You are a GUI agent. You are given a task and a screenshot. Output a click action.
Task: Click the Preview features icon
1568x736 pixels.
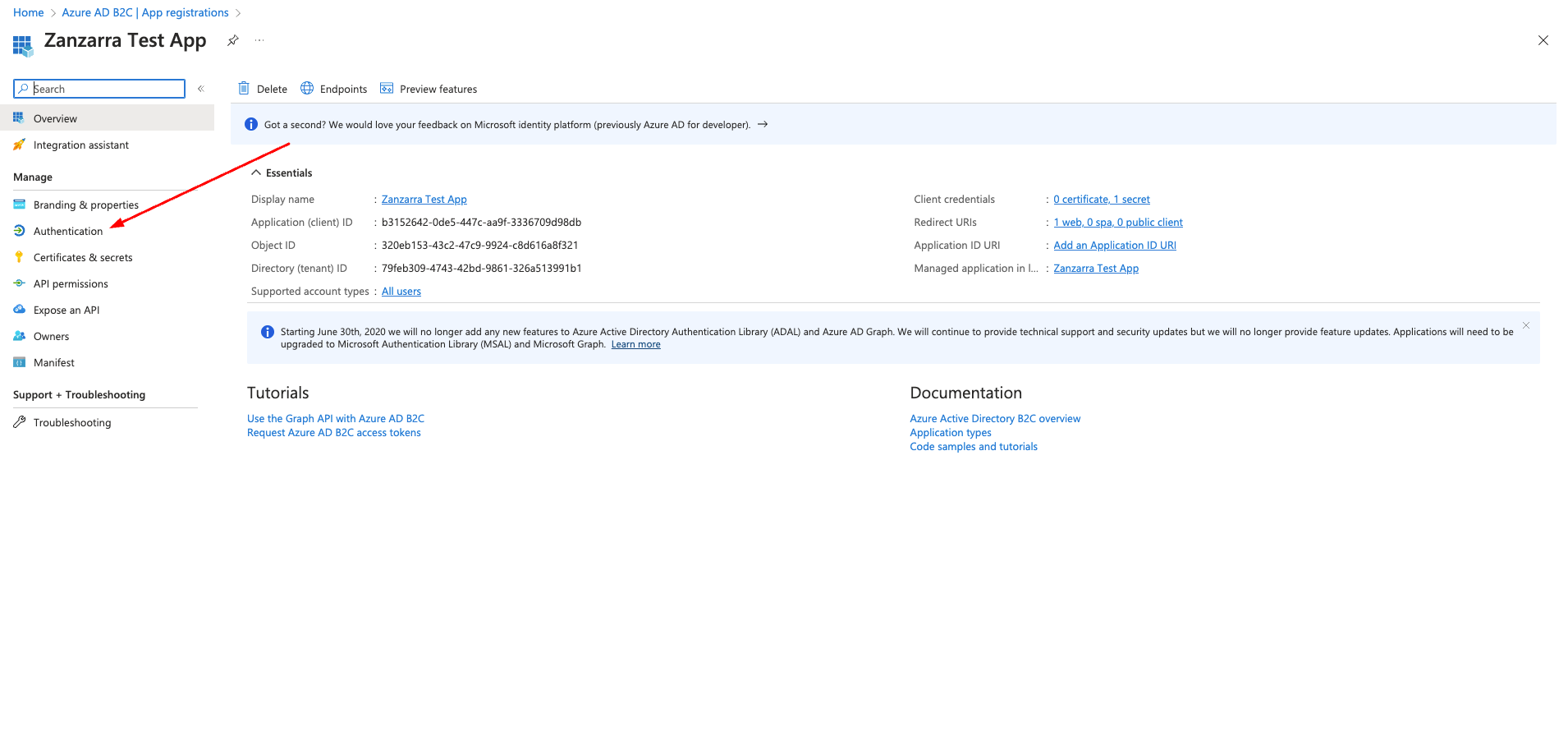pyautogui.click(x=387, y=88)
